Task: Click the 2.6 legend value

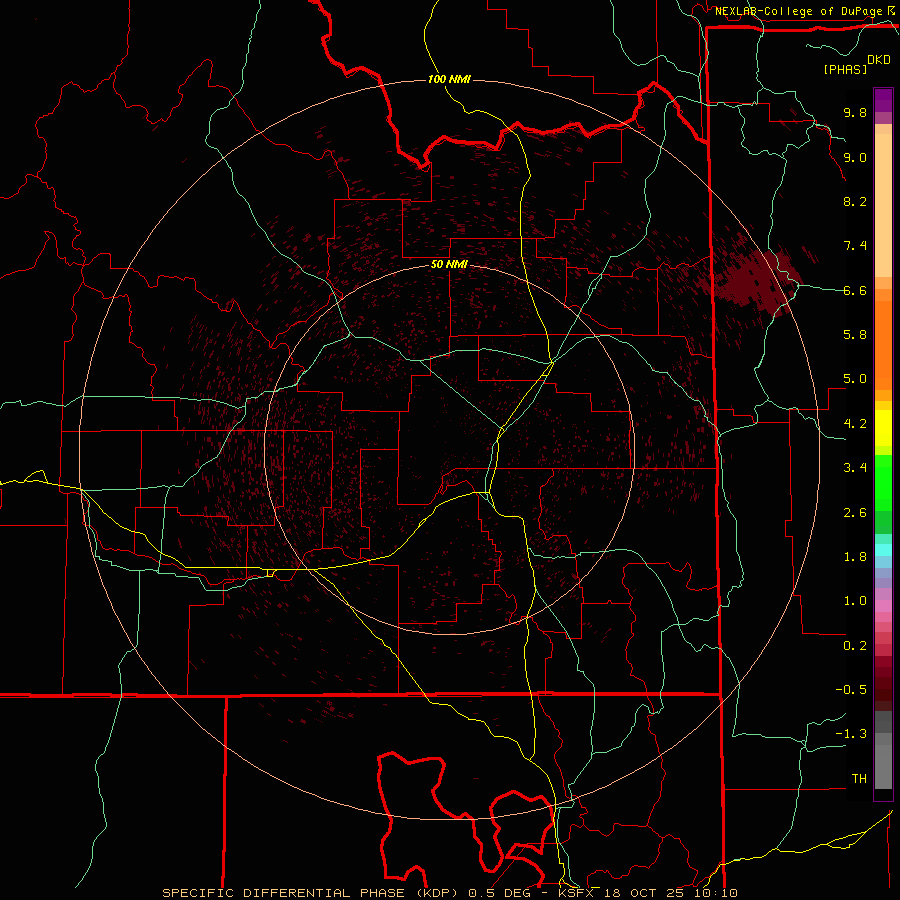Action: (x=855, y=513)
